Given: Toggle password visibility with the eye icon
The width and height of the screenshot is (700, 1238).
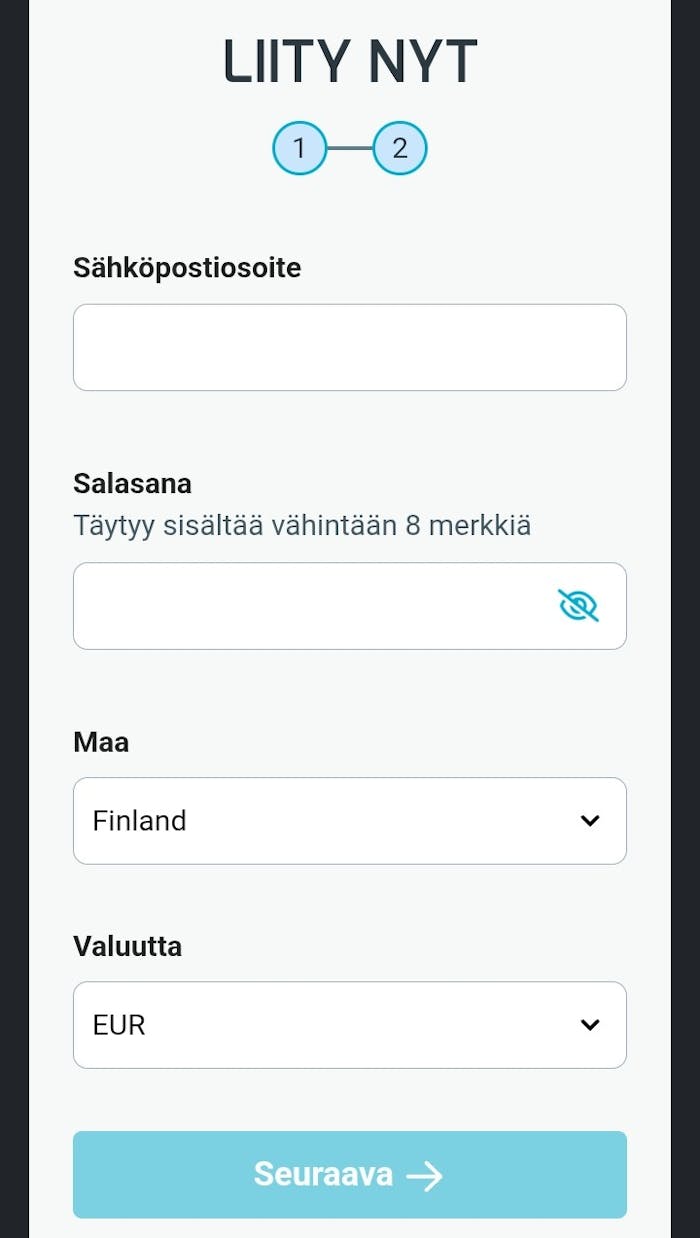Looking at the screenshot, I should (x=578, y=606).
